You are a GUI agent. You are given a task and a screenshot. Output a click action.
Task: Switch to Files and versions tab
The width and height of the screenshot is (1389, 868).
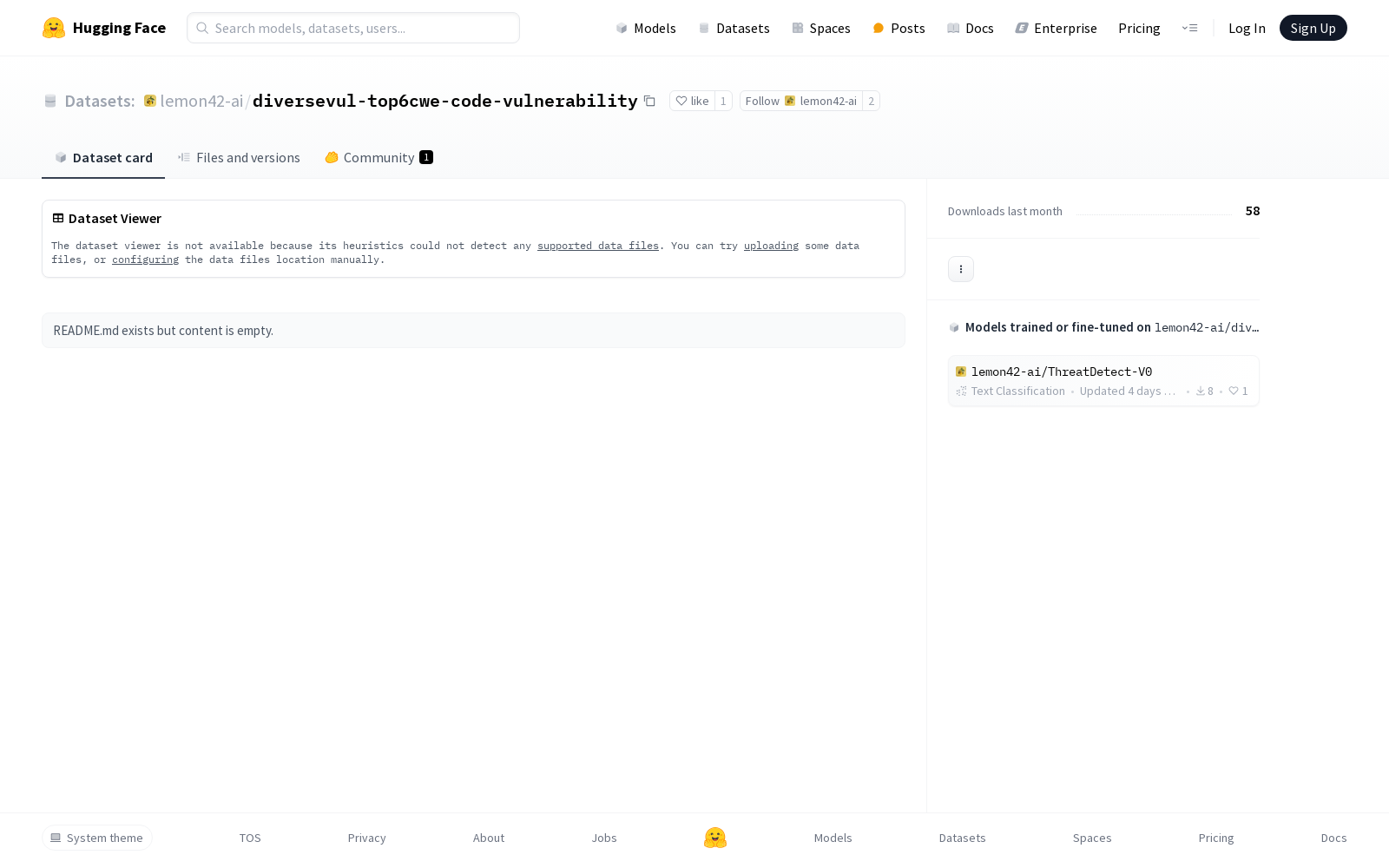point(239,157)
